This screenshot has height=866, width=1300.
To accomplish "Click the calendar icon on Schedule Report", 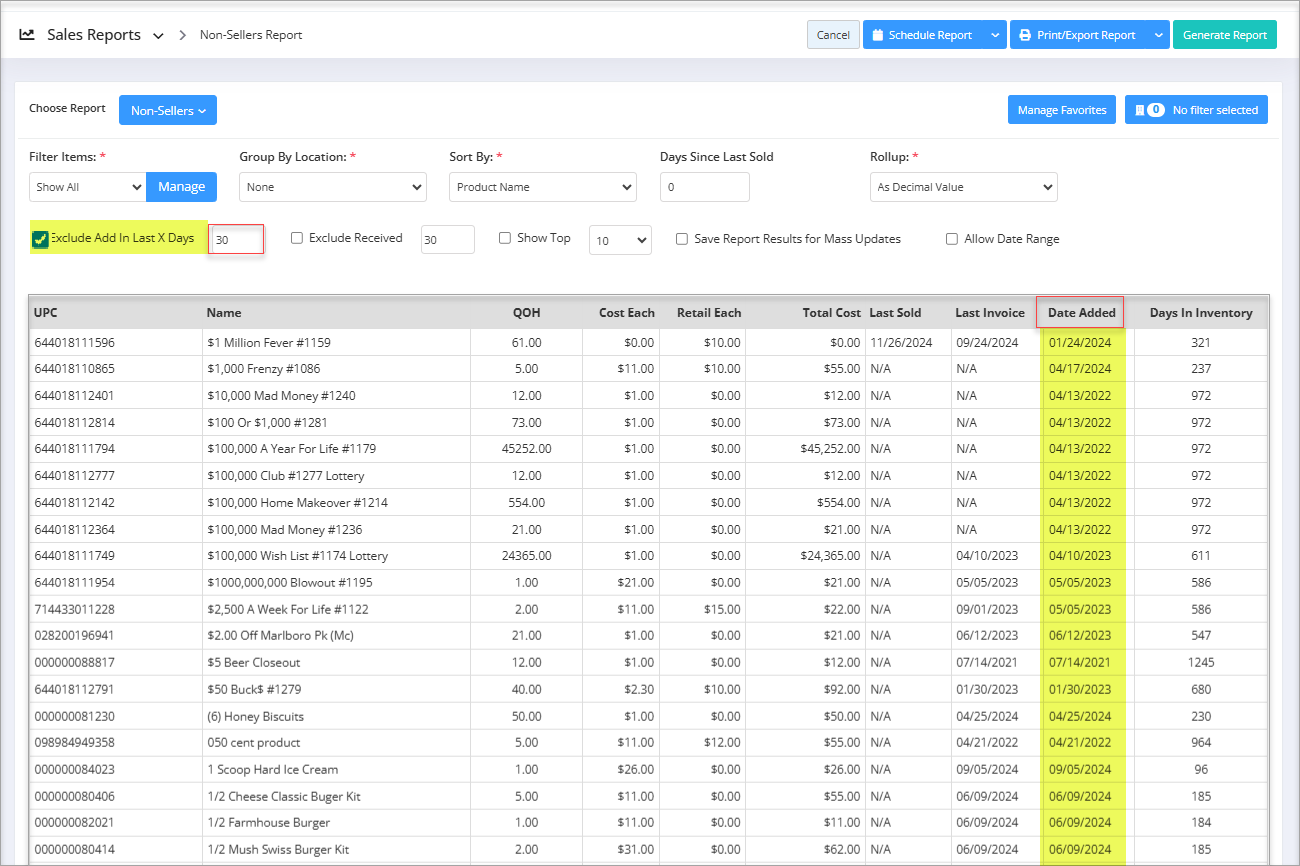I will [877, 35].
